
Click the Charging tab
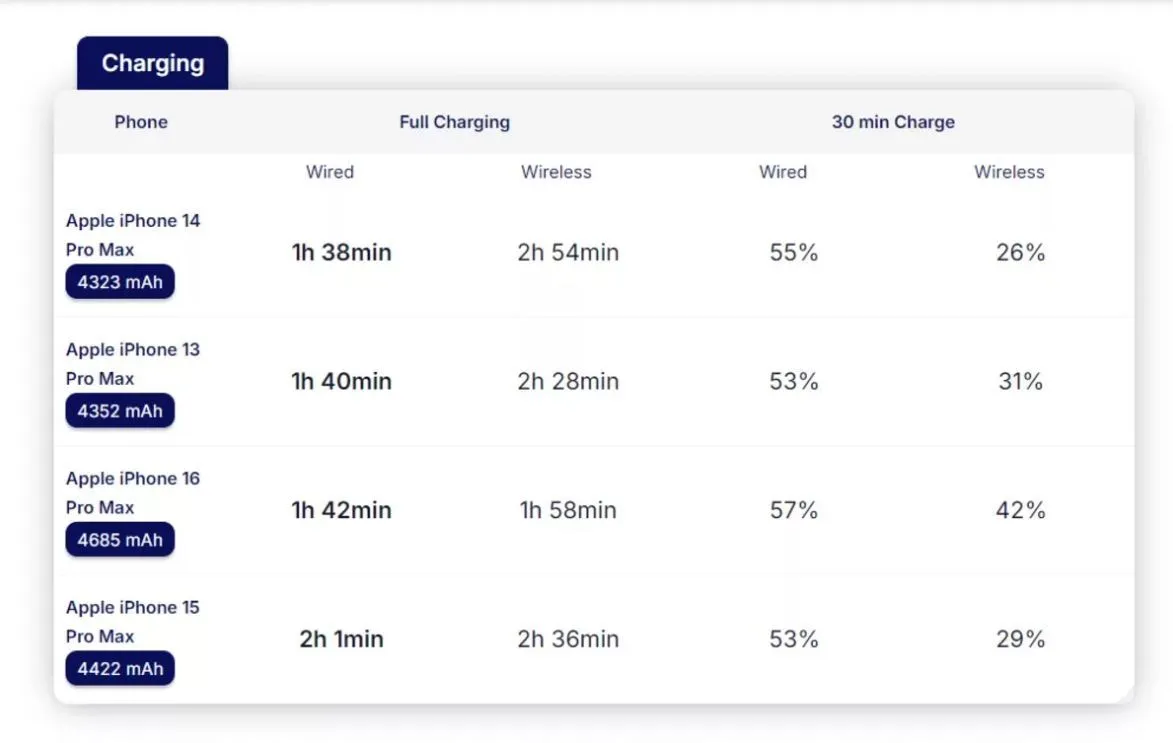pyautogui.click(x=153, y=64)
